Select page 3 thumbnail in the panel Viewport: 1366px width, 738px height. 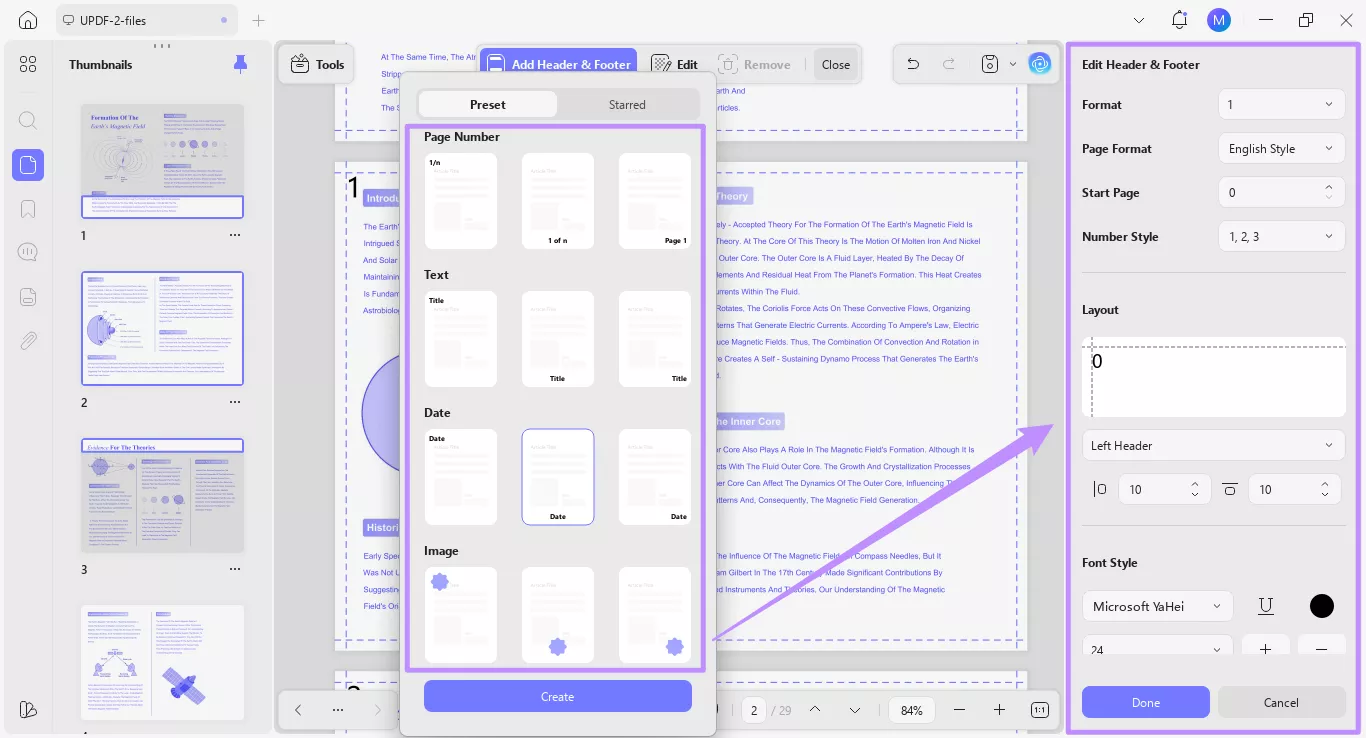[162, 494]
